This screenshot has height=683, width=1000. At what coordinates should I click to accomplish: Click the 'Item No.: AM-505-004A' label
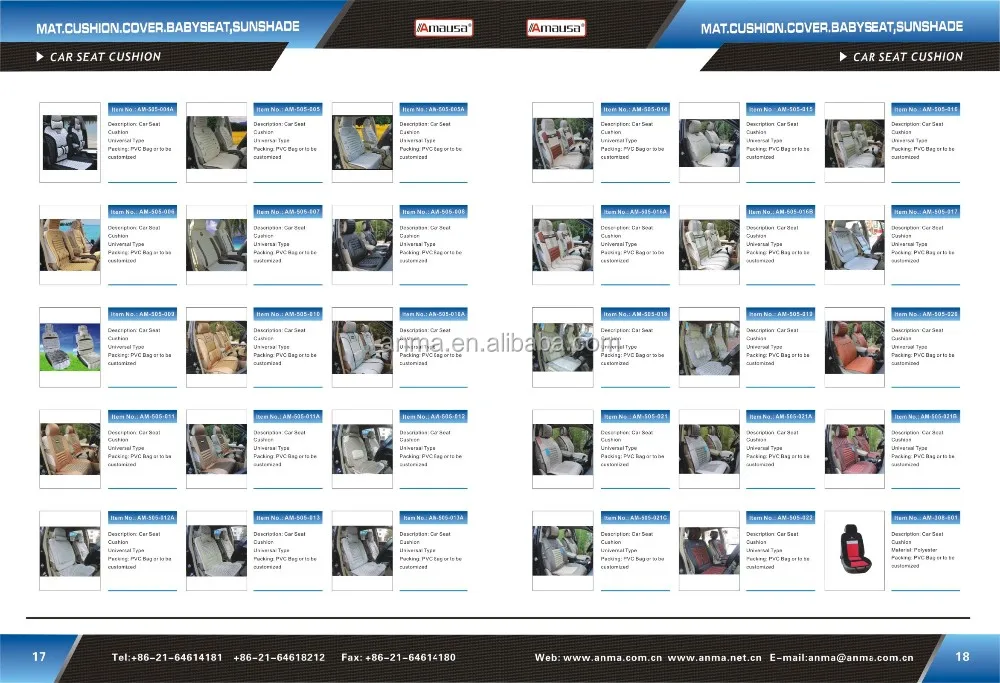(x=142, y=109)
